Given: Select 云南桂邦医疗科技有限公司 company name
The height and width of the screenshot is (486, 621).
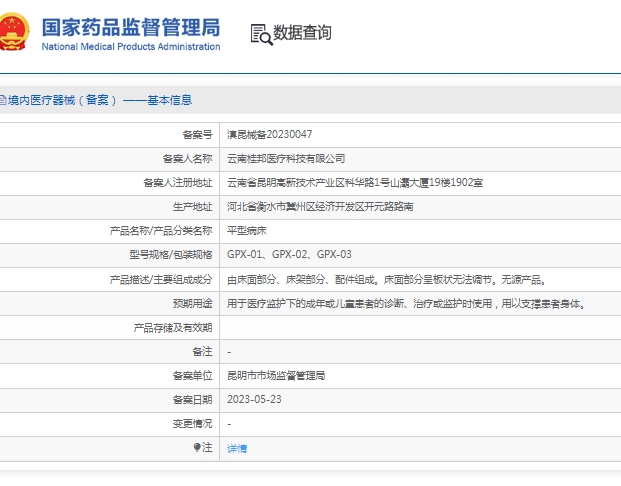Looking at the screenshot, I should (x=286, y=159).
